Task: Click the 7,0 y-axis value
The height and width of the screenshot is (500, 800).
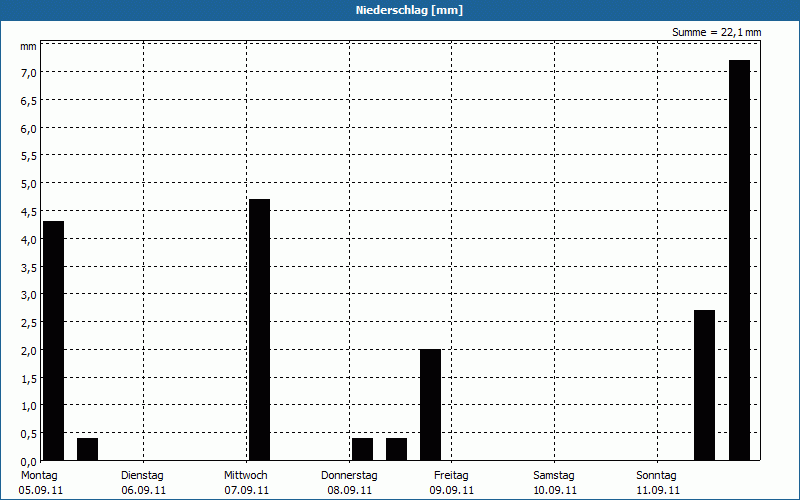Action: point(29,73)
